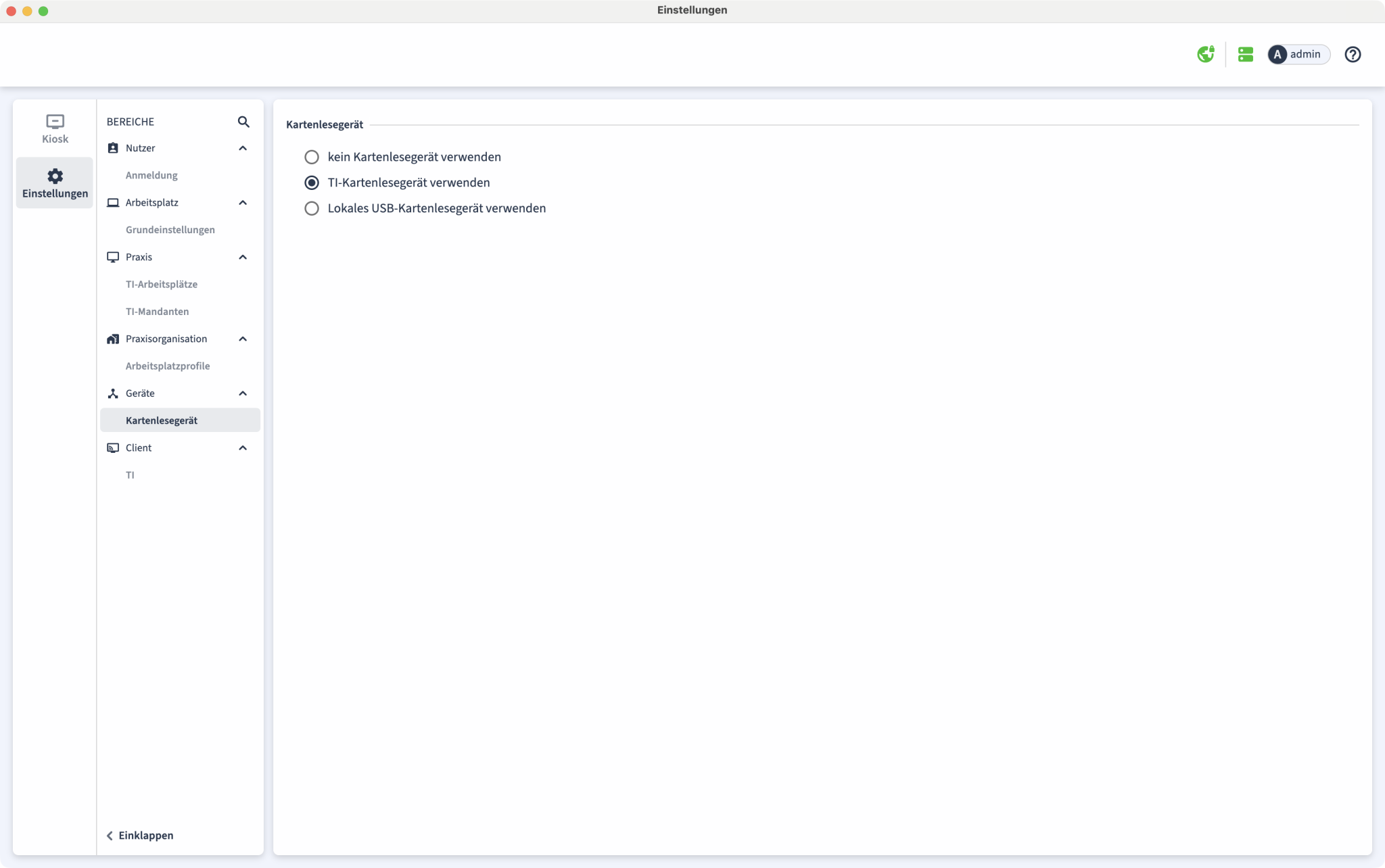Screen dimensions: 1385x868
Task: Collapse the Client section chevron
Action: coord(243,448)
